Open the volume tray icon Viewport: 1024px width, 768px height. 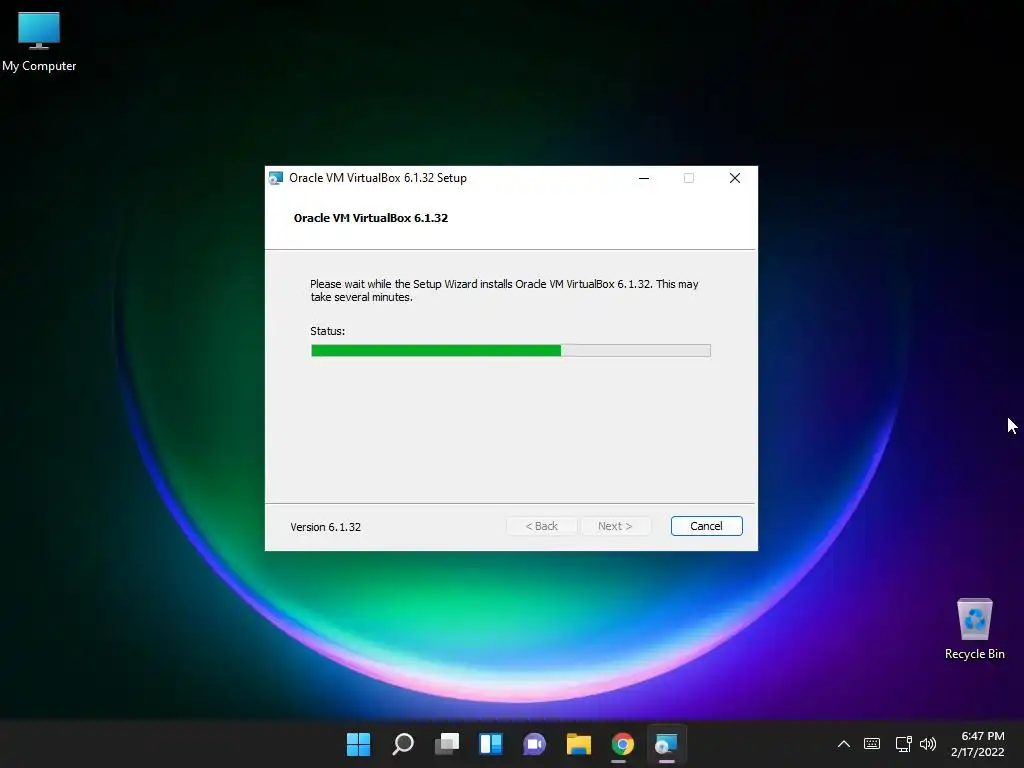pyautogui.click(x=927, y=744)
